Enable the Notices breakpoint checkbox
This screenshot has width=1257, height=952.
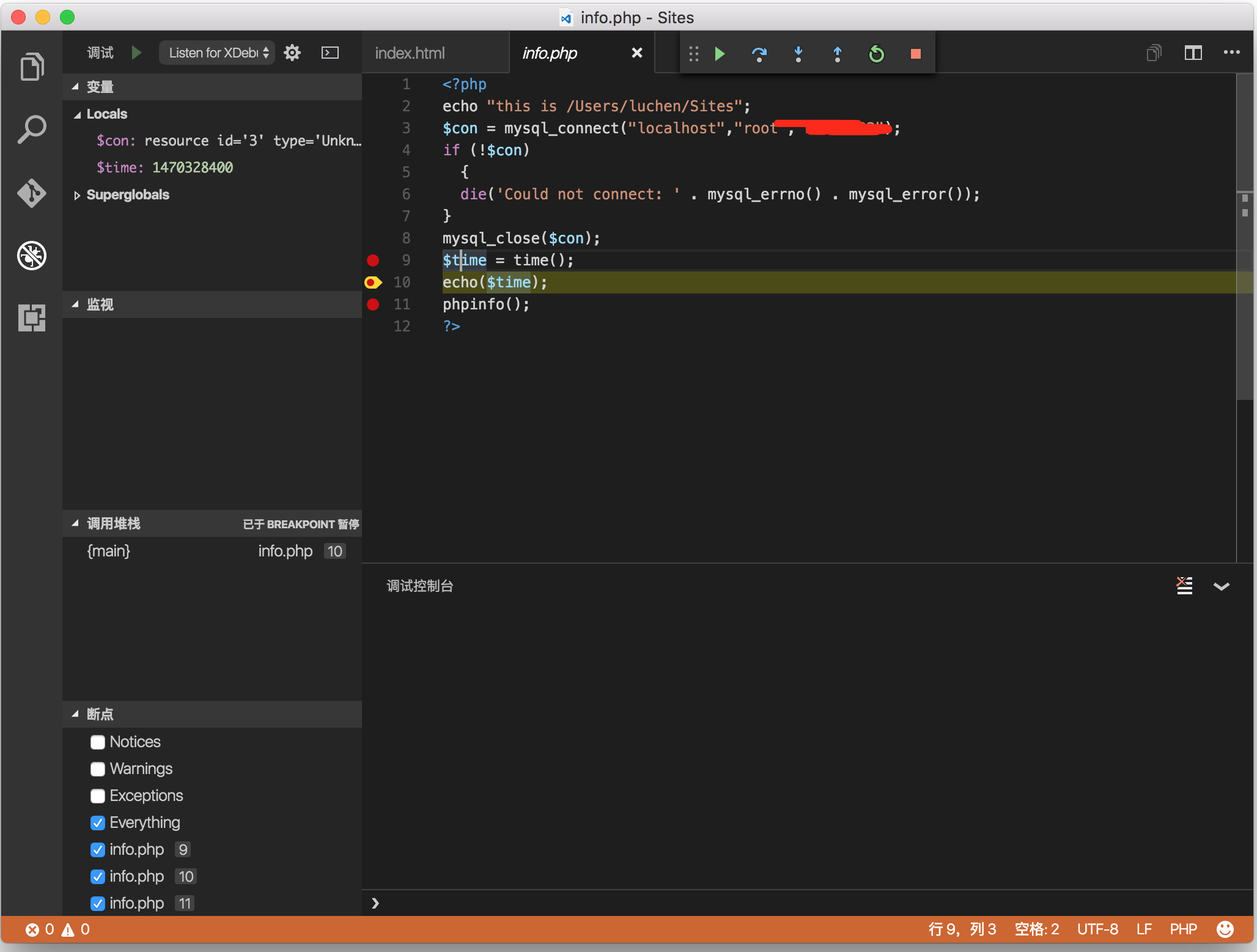(x=98, y=742)
